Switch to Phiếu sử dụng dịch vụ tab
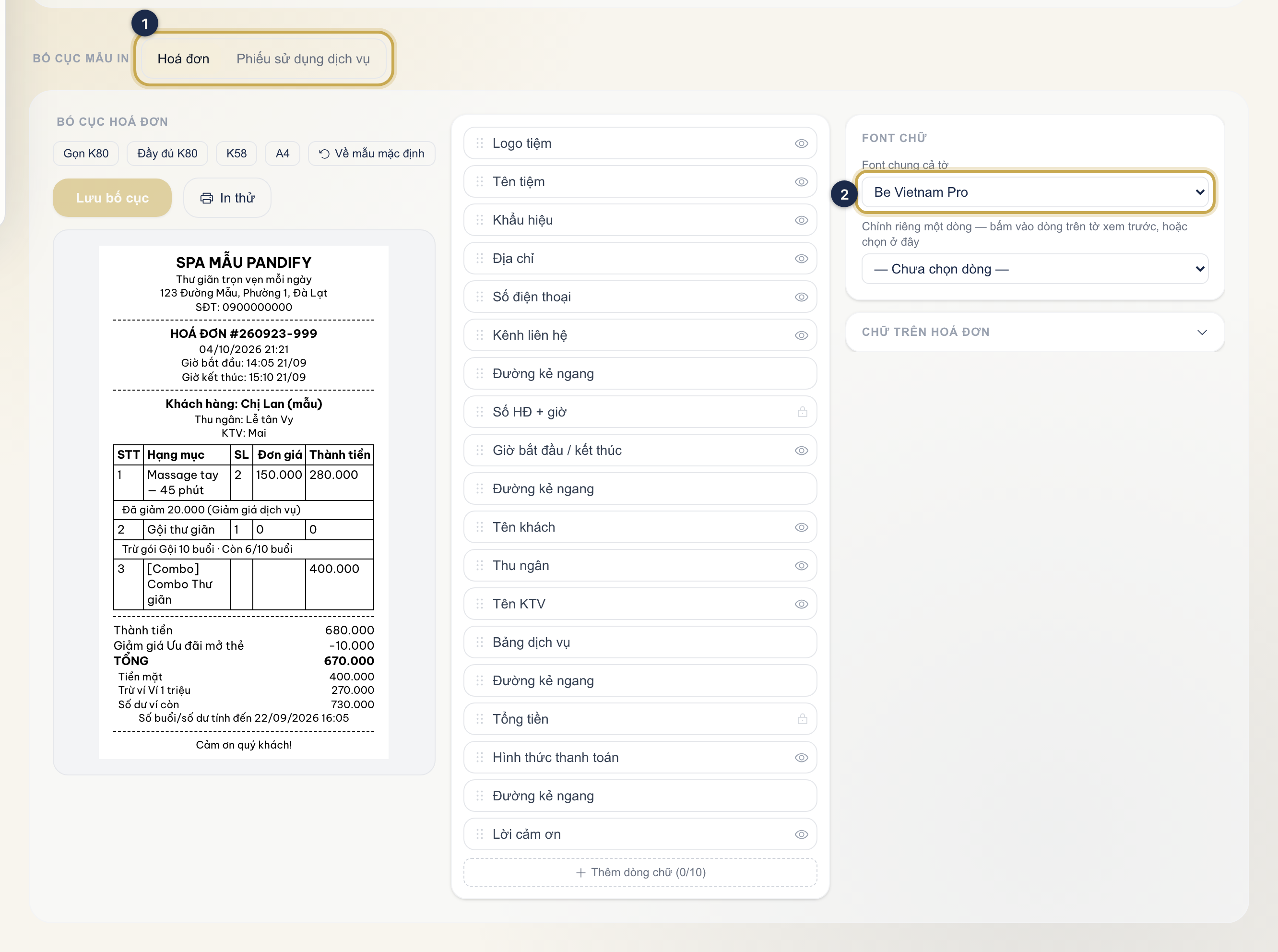 pyautogui.click(x=303, y=59)
